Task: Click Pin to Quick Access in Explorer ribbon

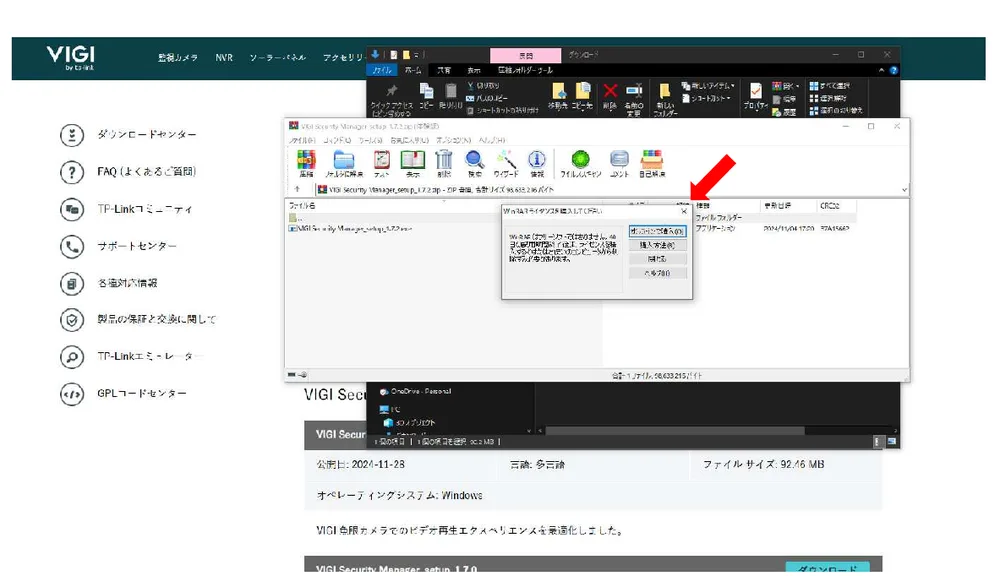Action: click(392, 100)
